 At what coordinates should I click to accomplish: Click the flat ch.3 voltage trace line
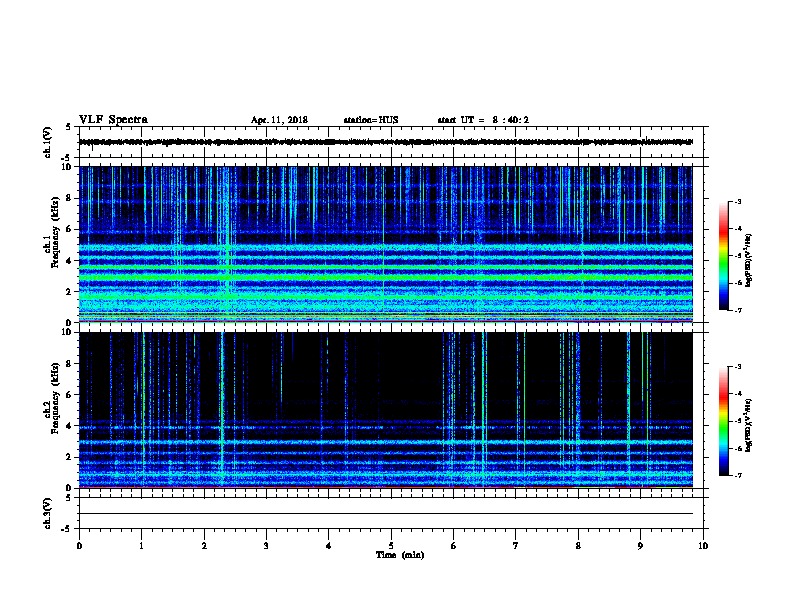[x=386, y=514]
